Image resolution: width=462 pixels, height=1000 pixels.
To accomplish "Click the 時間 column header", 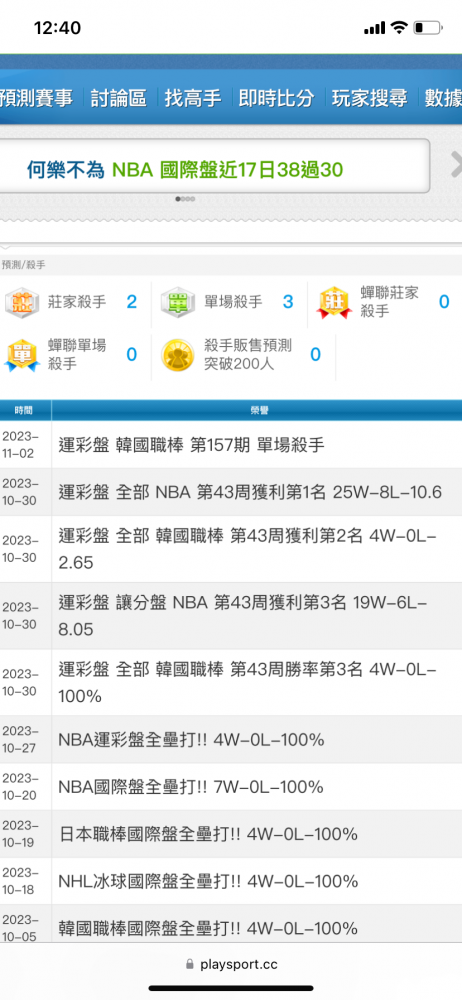I will pyautogui.click(x=24, y=411).
